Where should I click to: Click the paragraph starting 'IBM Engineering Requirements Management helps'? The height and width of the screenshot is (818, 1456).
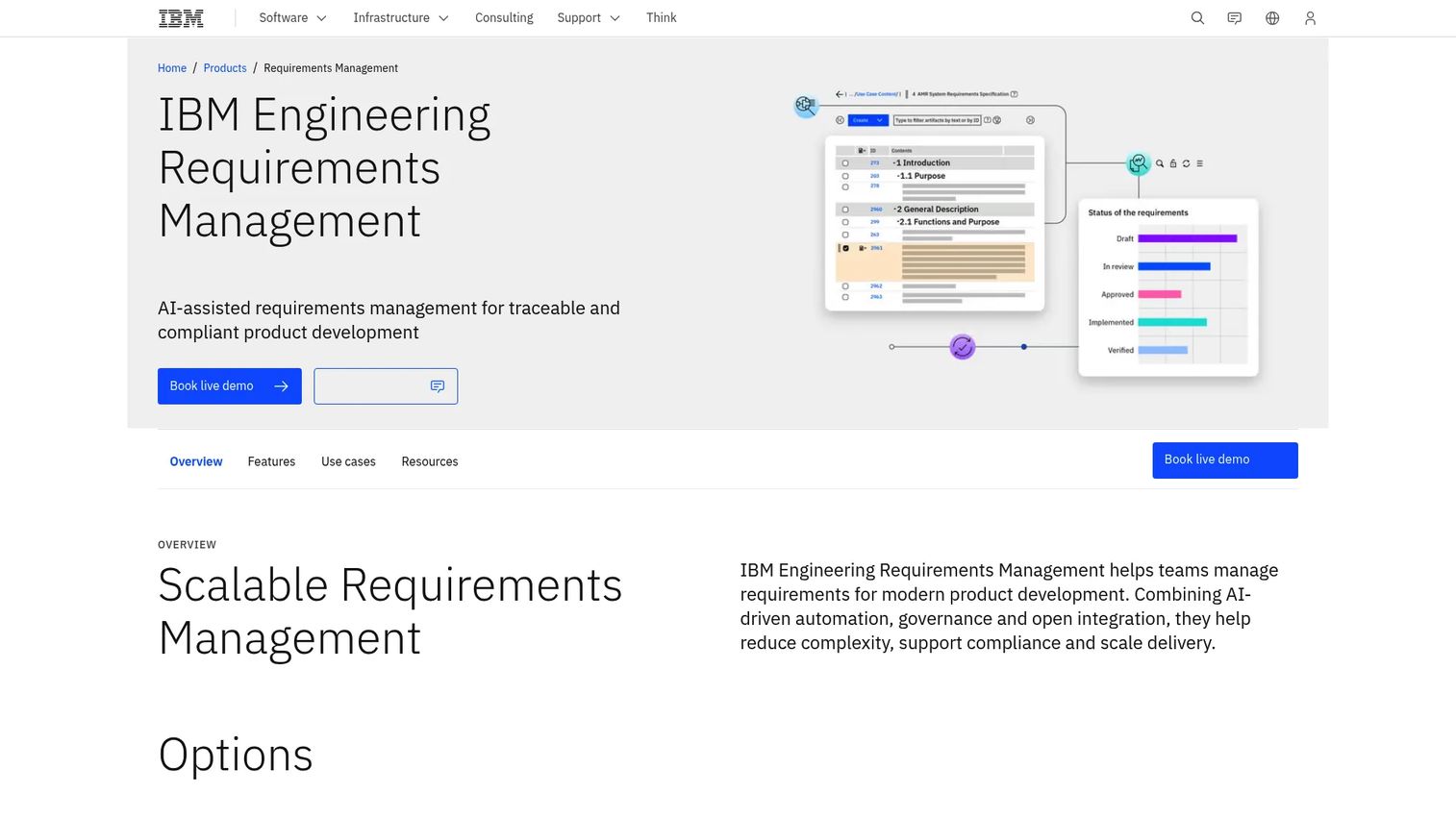(x=1009, y=607)
